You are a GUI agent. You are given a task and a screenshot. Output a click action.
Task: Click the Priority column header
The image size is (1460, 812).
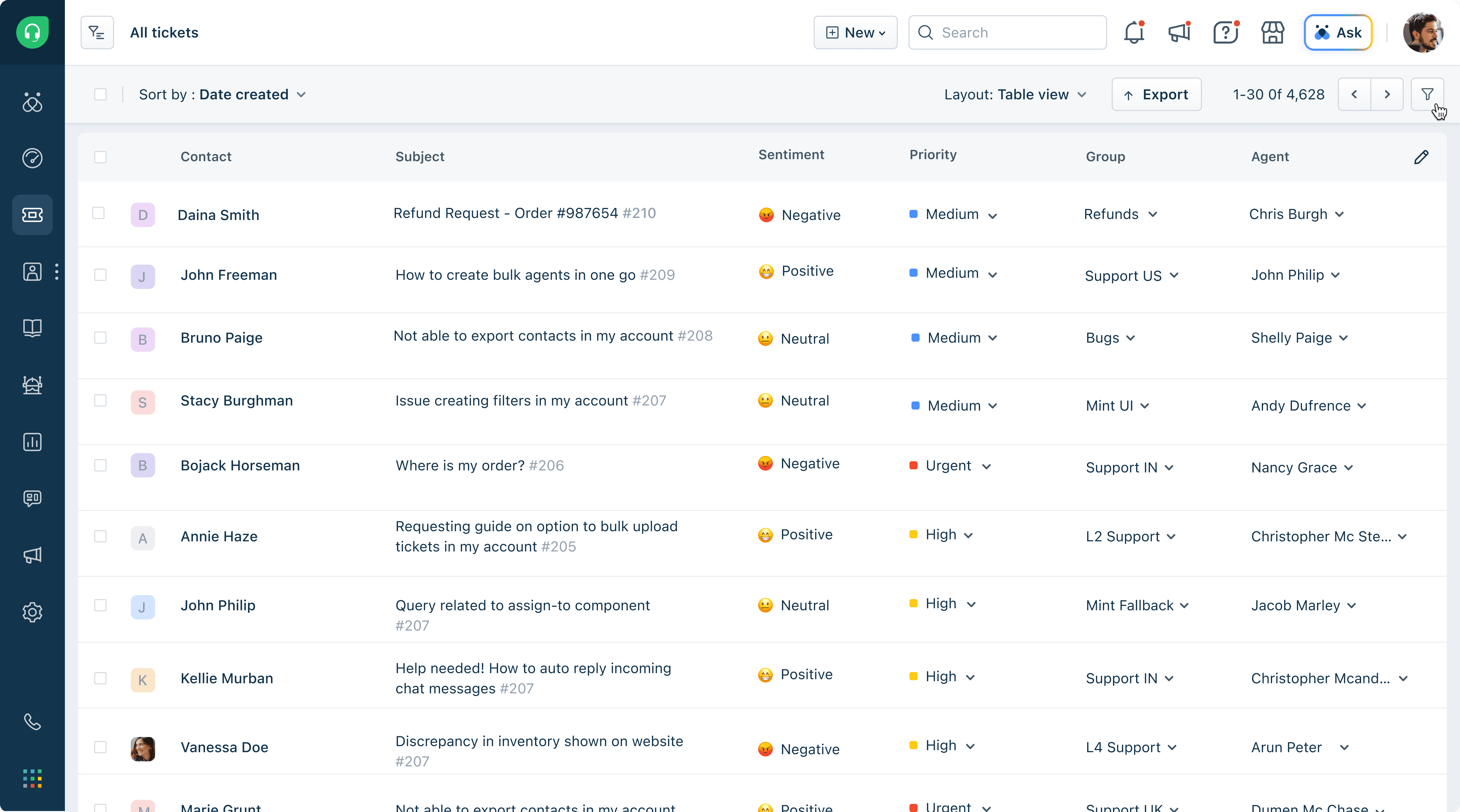pos(933,155)
